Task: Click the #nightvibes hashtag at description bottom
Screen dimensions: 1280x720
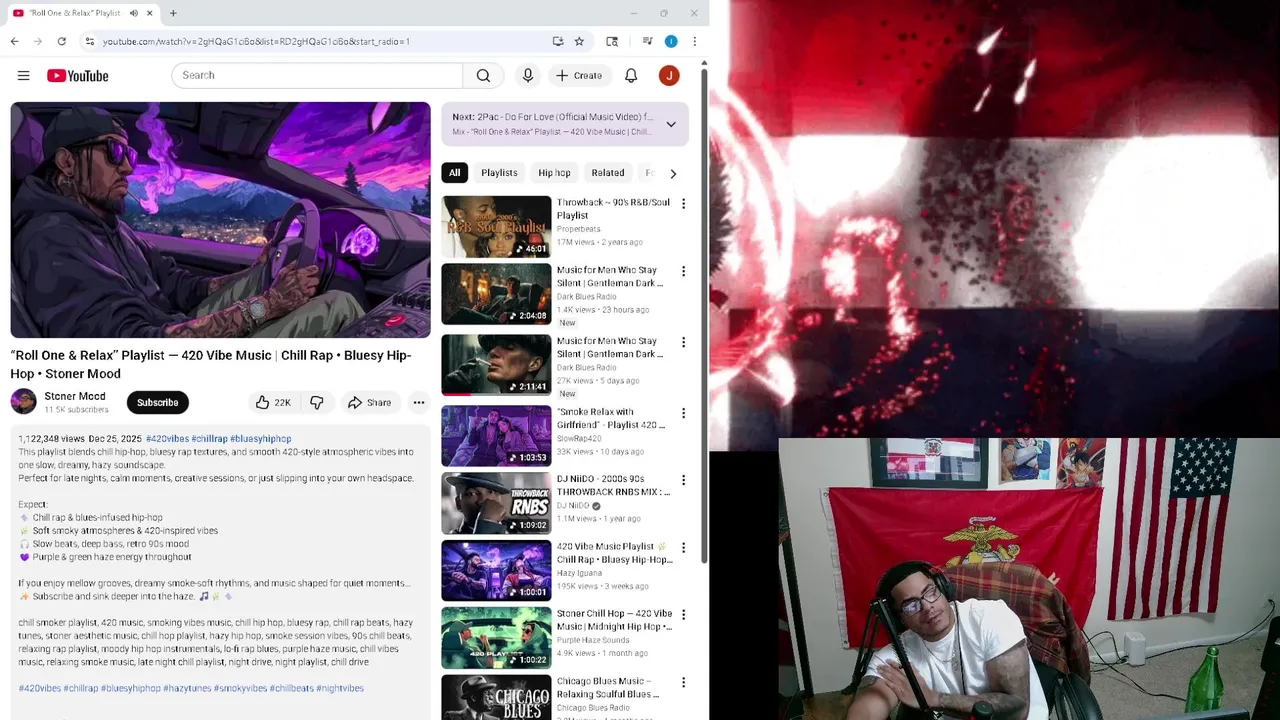Action: pyautogui.click(x=340, y=688)
